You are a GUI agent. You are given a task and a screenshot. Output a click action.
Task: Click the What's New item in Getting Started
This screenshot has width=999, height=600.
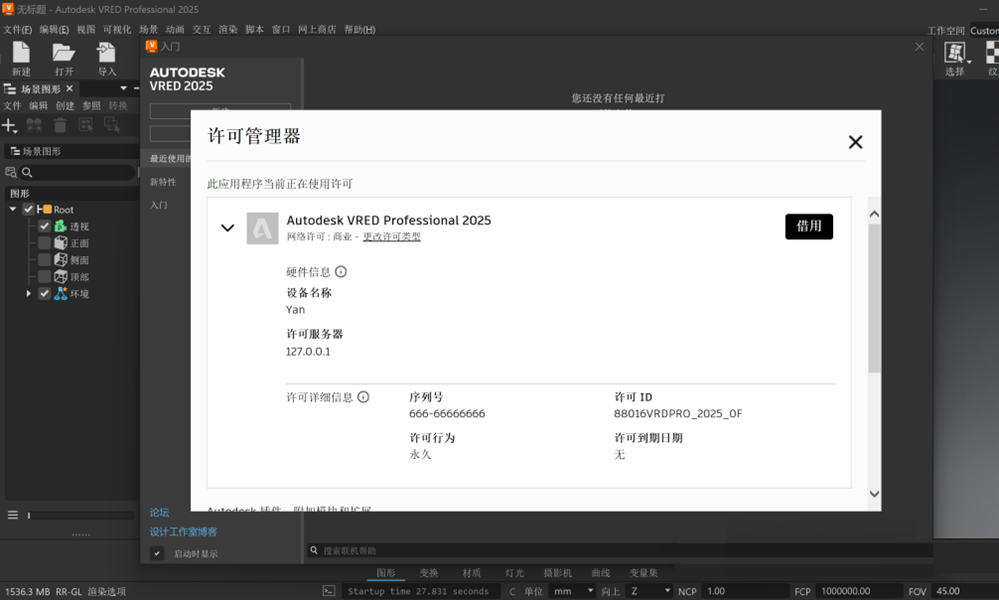click(162, 182)
